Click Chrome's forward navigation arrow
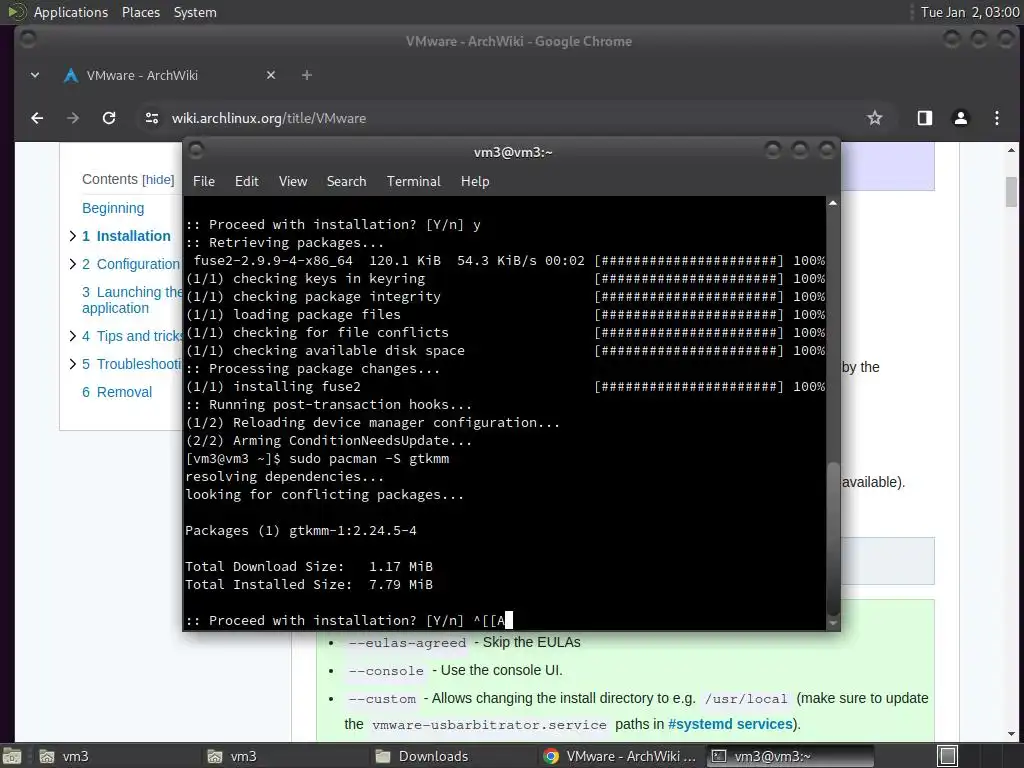The image size is (1024, 768). (73, 118)
